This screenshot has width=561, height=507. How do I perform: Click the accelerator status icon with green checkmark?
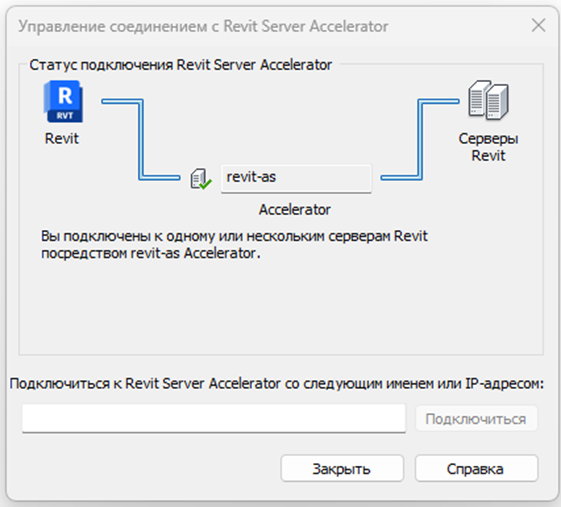(201, 179)
